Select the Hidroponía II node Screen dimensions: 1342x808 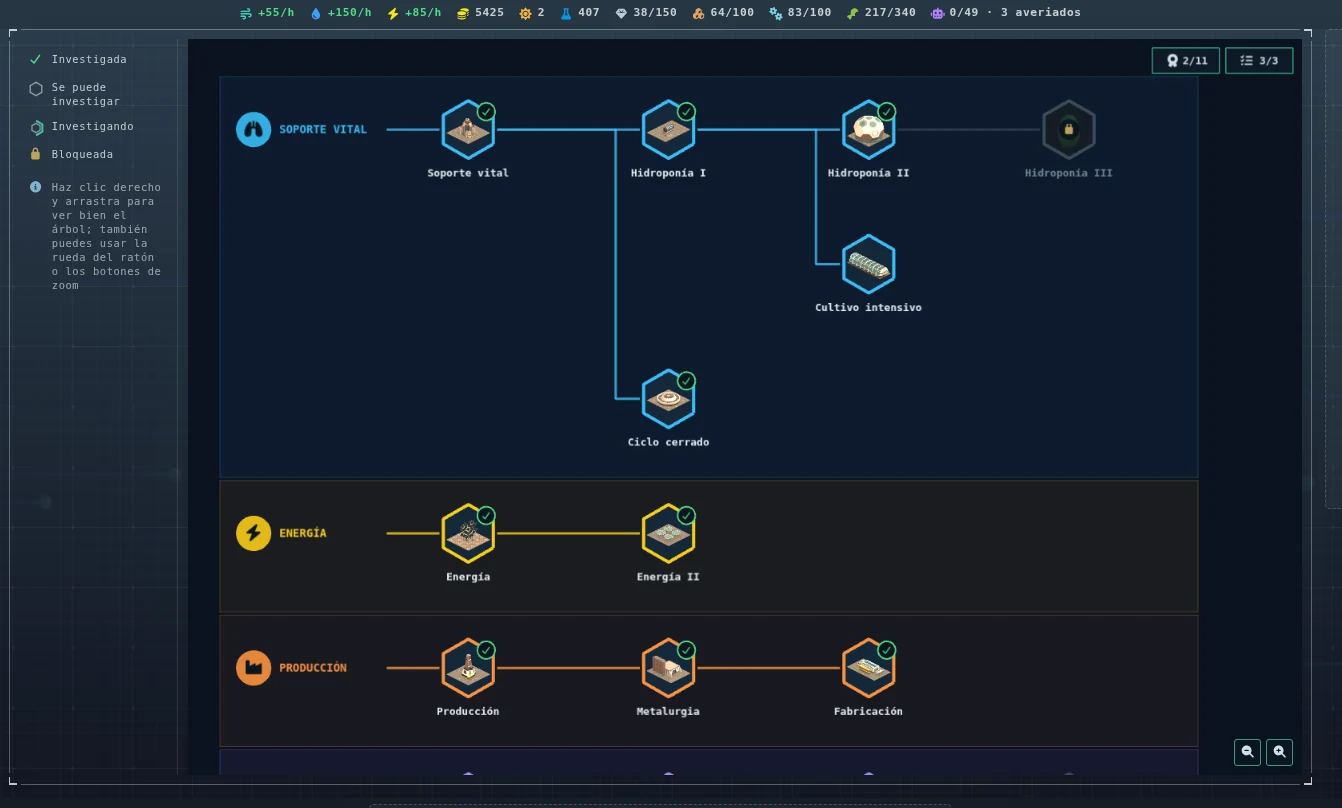pyautogui.click(x=868, y=130)
